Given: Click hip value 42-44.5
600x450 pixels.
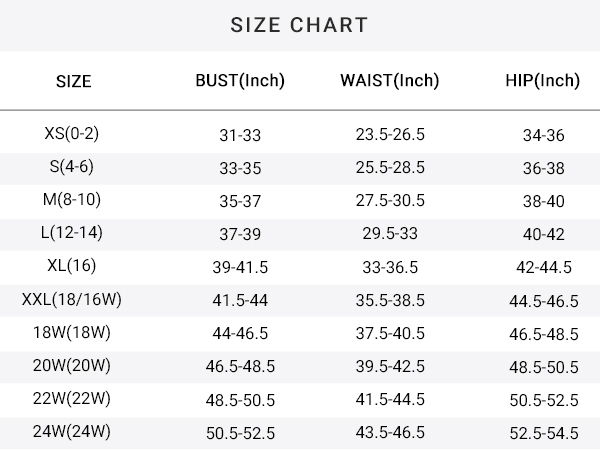Looking at the screenshot, I should point(544,267).
